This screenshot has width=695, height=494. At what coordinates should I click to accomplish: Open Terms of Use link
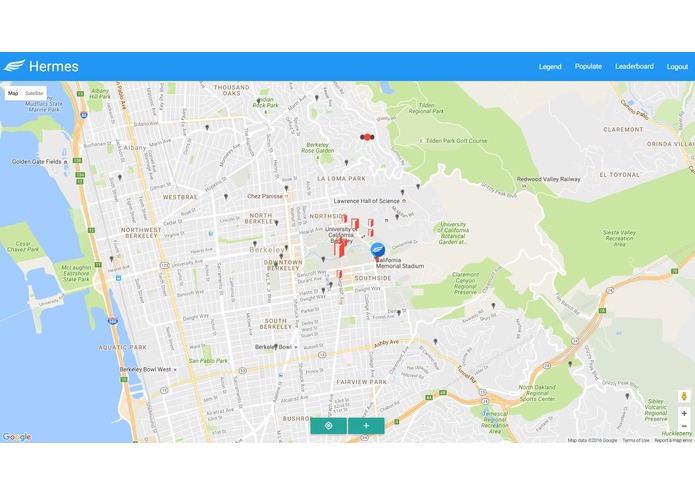point(636,440)
